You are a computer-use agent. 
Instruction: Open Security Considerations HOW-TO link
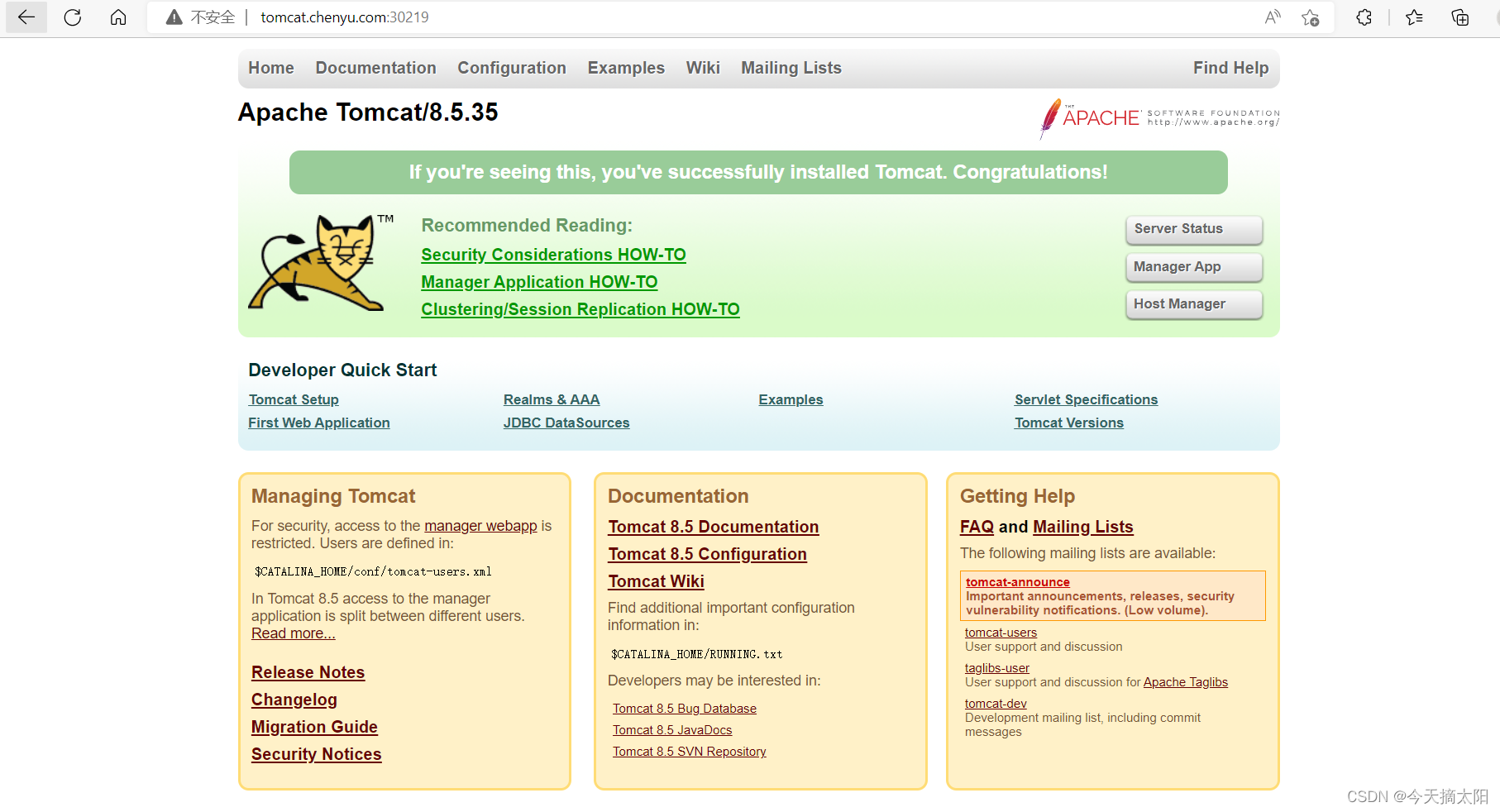pyautogui.click(x=553, y=255)
